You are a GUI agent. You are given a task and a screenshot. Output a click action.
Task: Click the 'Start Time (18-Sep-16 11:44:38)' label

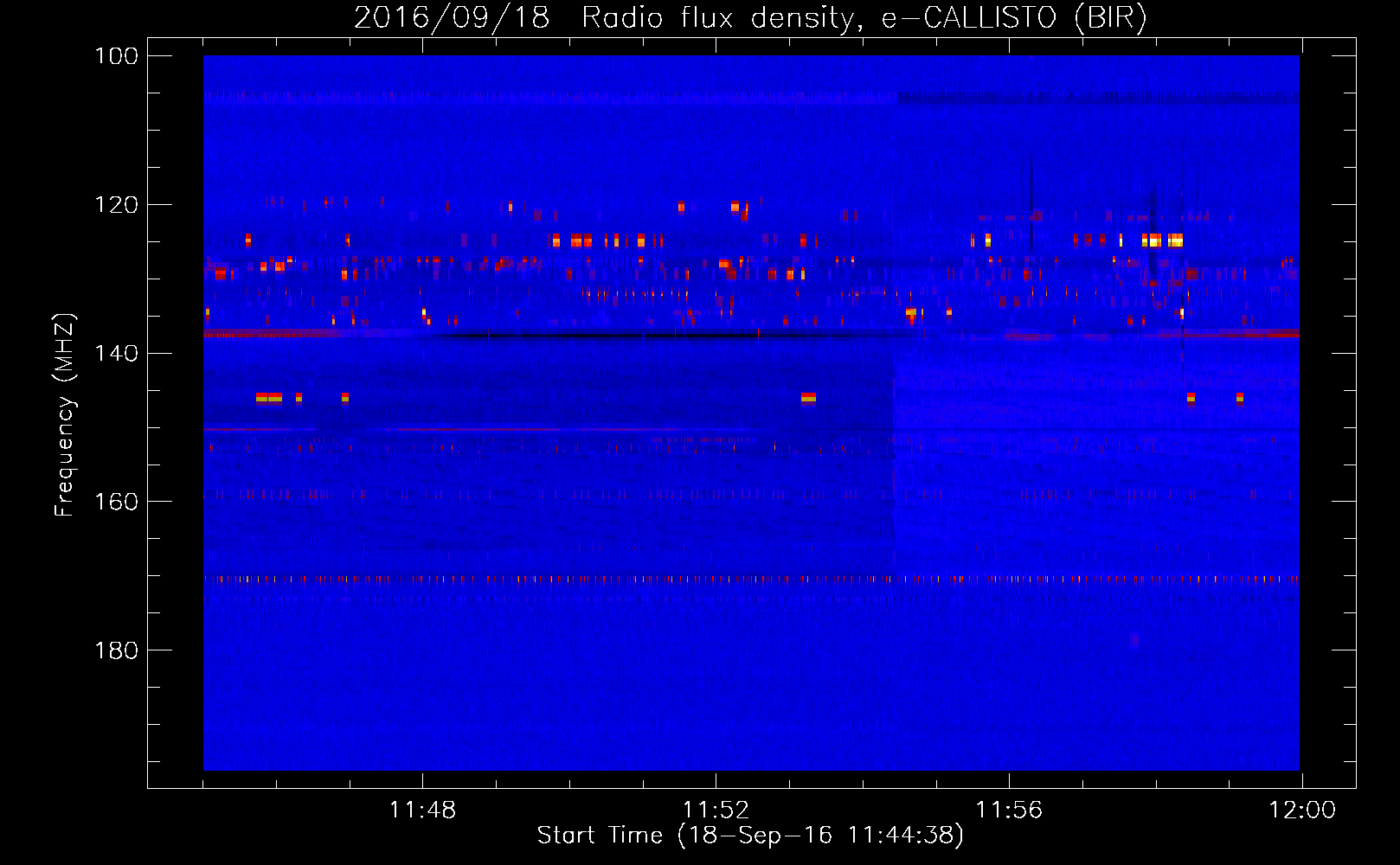coord(750,836)
